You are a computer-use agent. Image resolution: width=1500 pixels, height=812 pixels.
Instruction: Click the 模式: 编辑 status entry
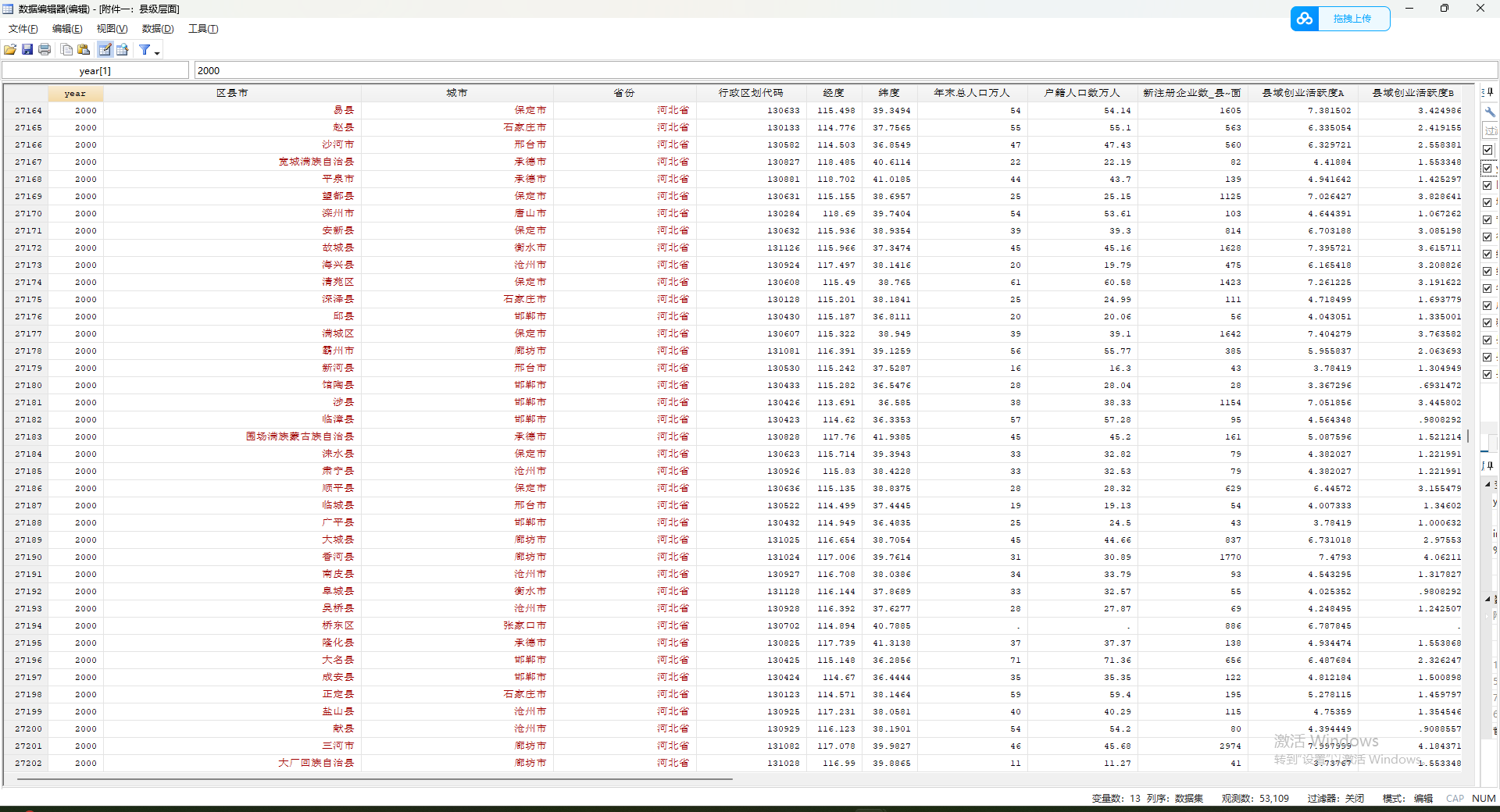[x=1408, y=799]
